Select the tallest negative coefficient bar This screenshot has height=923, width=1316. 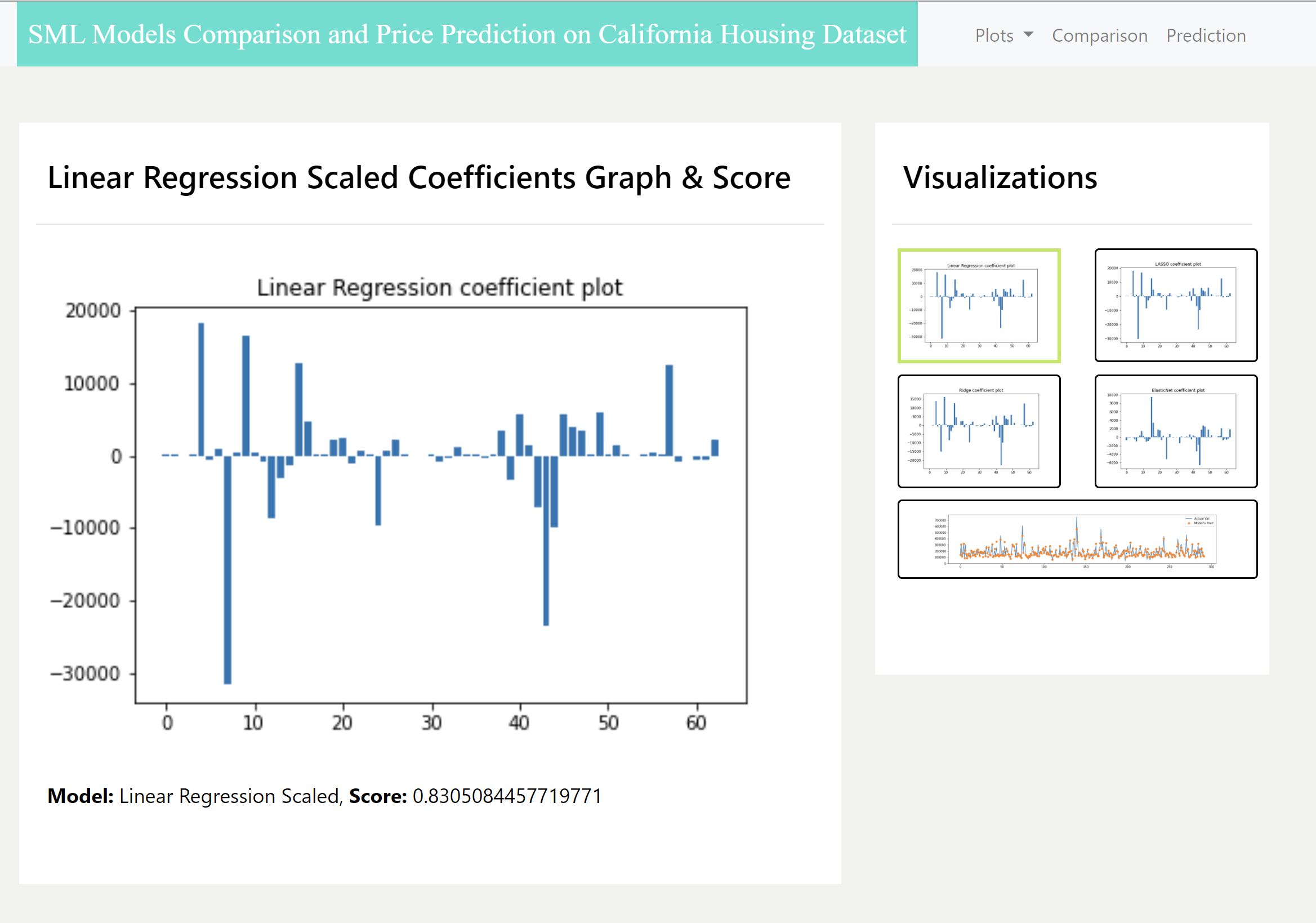click(x=227, y=568)
